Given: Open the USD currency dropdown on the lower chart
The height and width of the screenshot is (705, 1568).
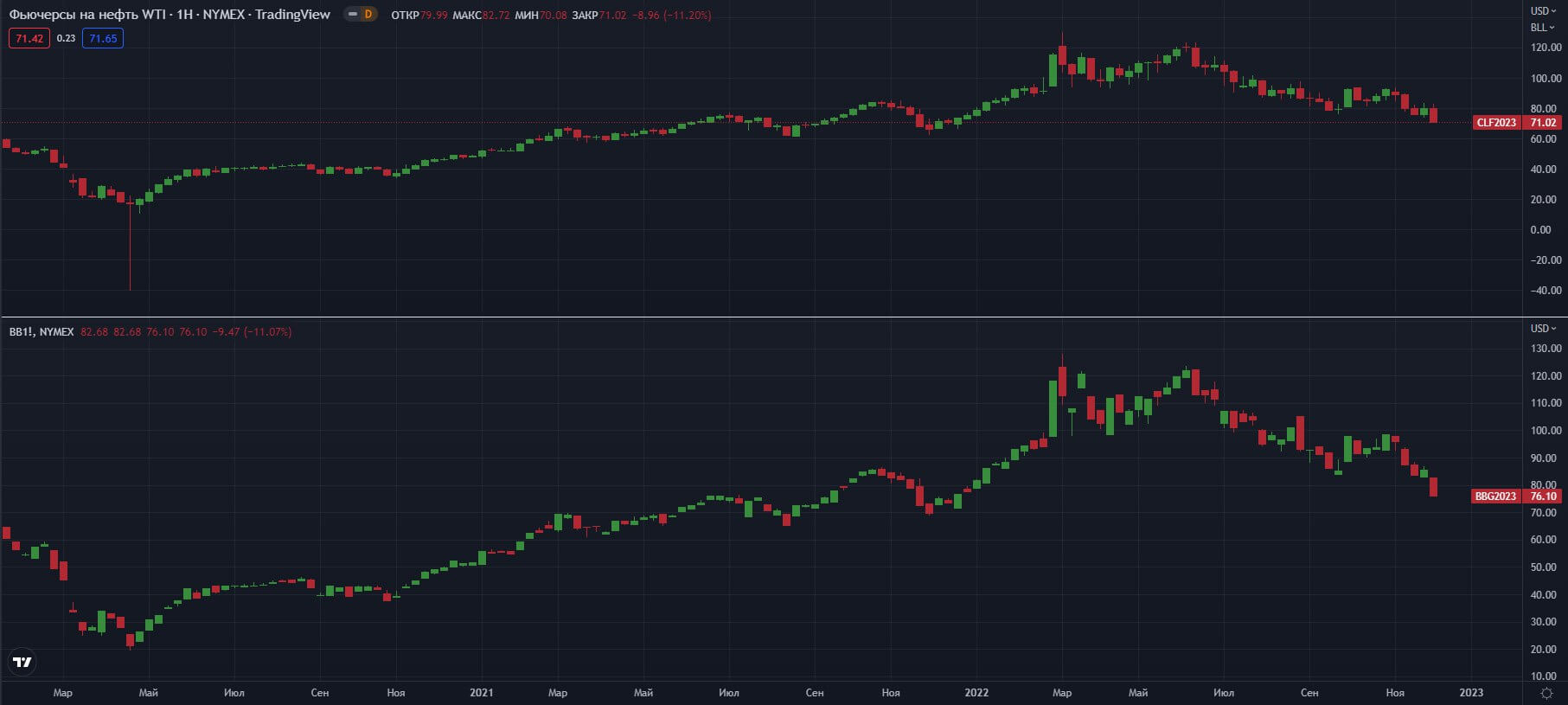Looking at the screenshot, I should tap(1543, 329).
